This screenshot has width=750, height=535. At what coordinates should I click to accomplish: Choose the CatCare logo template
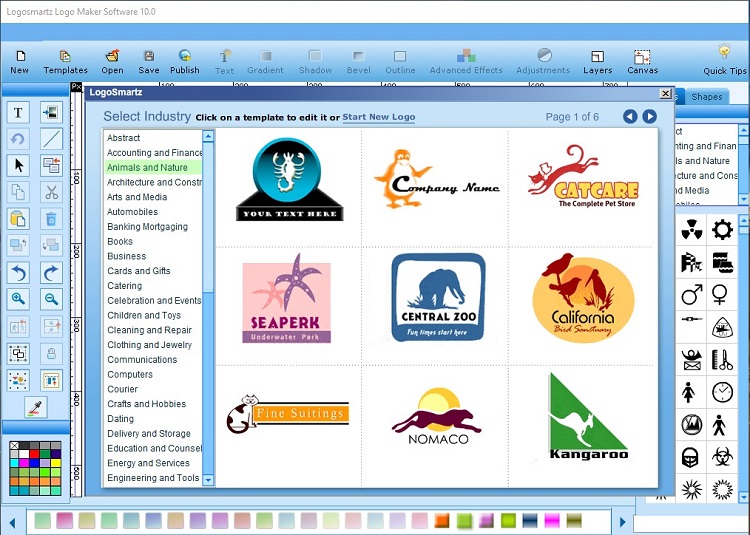tap(583, 176)
